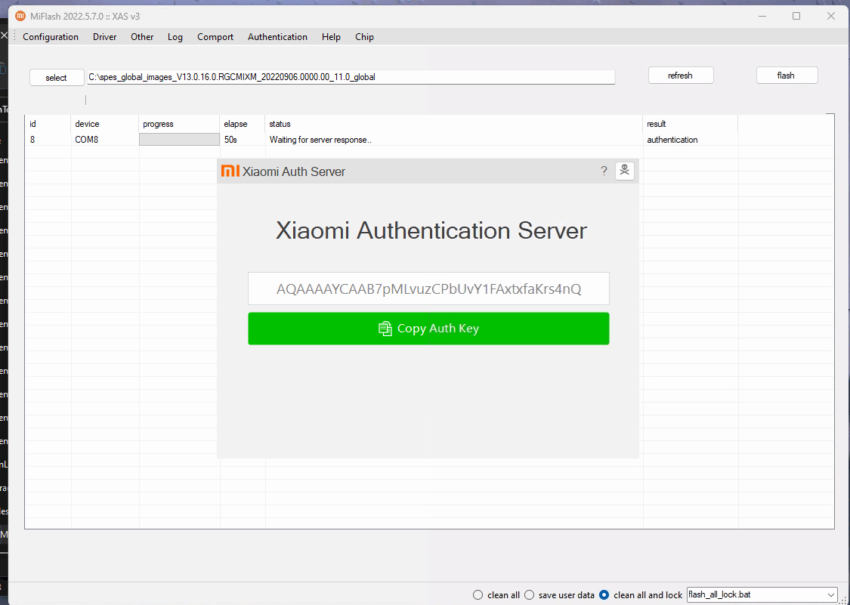Screen dimensions: 850x605
Task: Click the flash button
Action: click(x=787, y=75)
